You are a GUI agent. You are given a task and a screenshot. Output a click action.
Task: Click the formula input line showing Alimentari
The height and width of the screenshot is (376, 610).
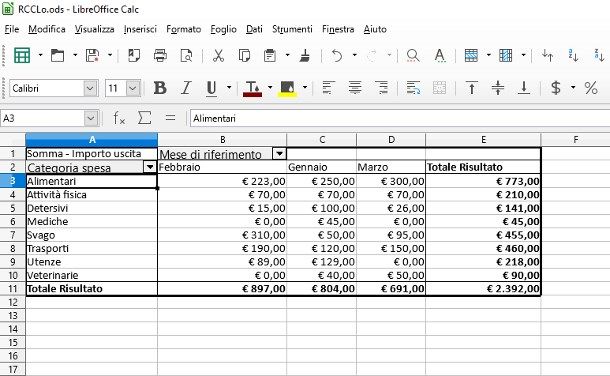400,118
